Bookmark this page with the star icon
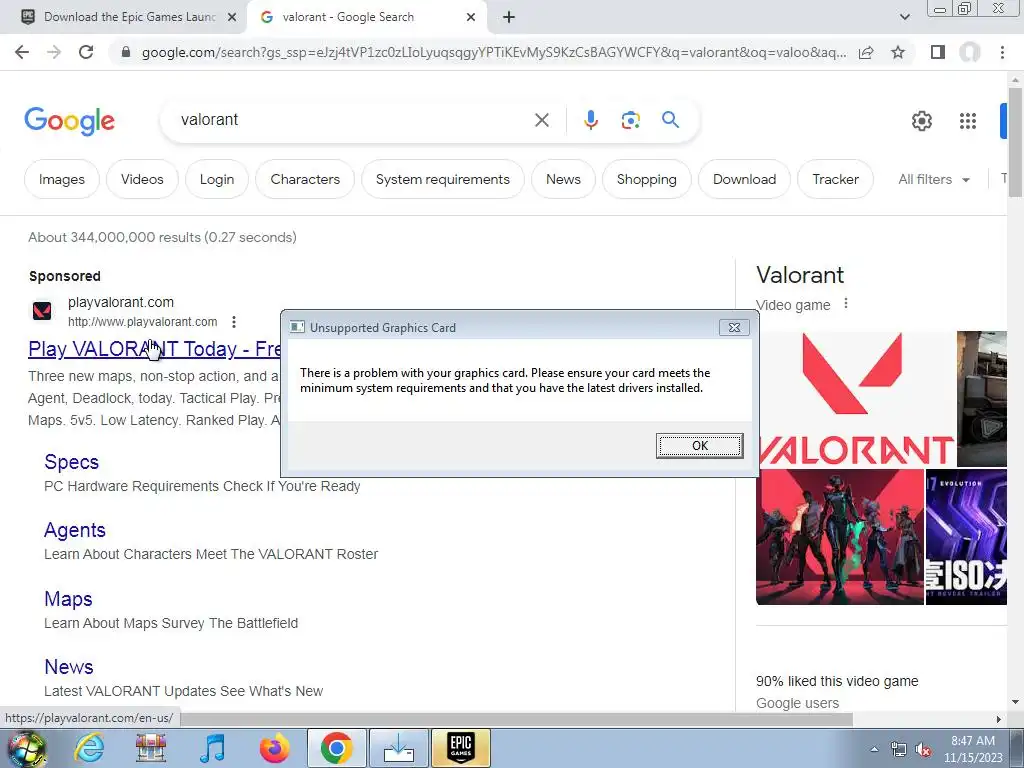 point(898,52)
